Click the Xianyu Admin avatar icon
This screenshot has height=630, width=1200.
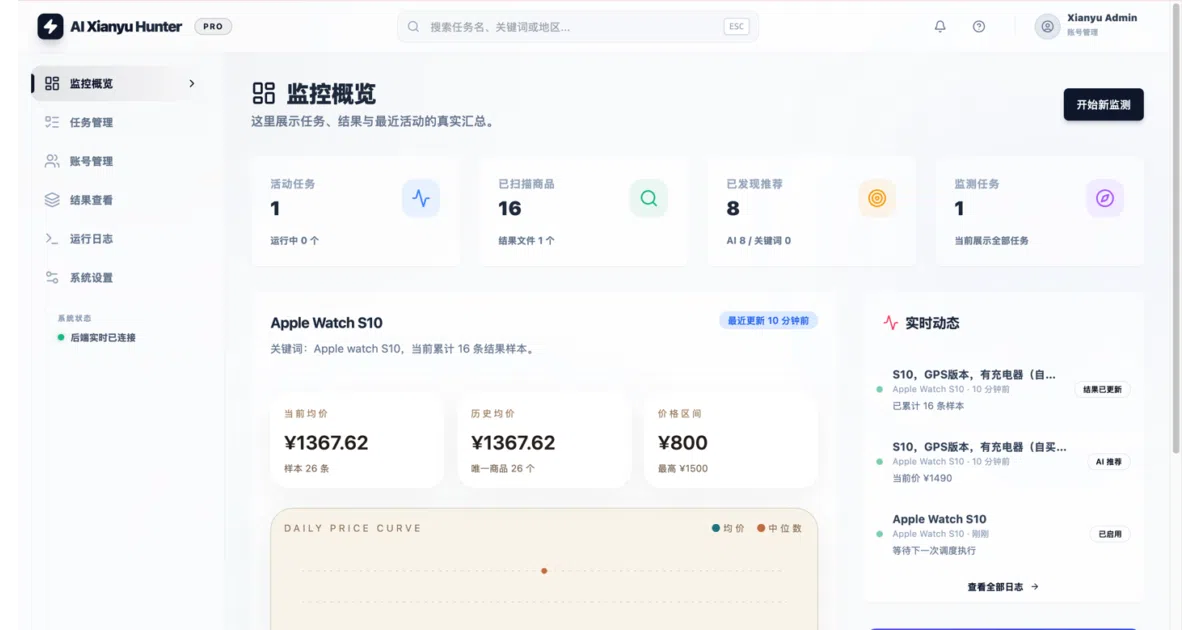(1047, 27)
